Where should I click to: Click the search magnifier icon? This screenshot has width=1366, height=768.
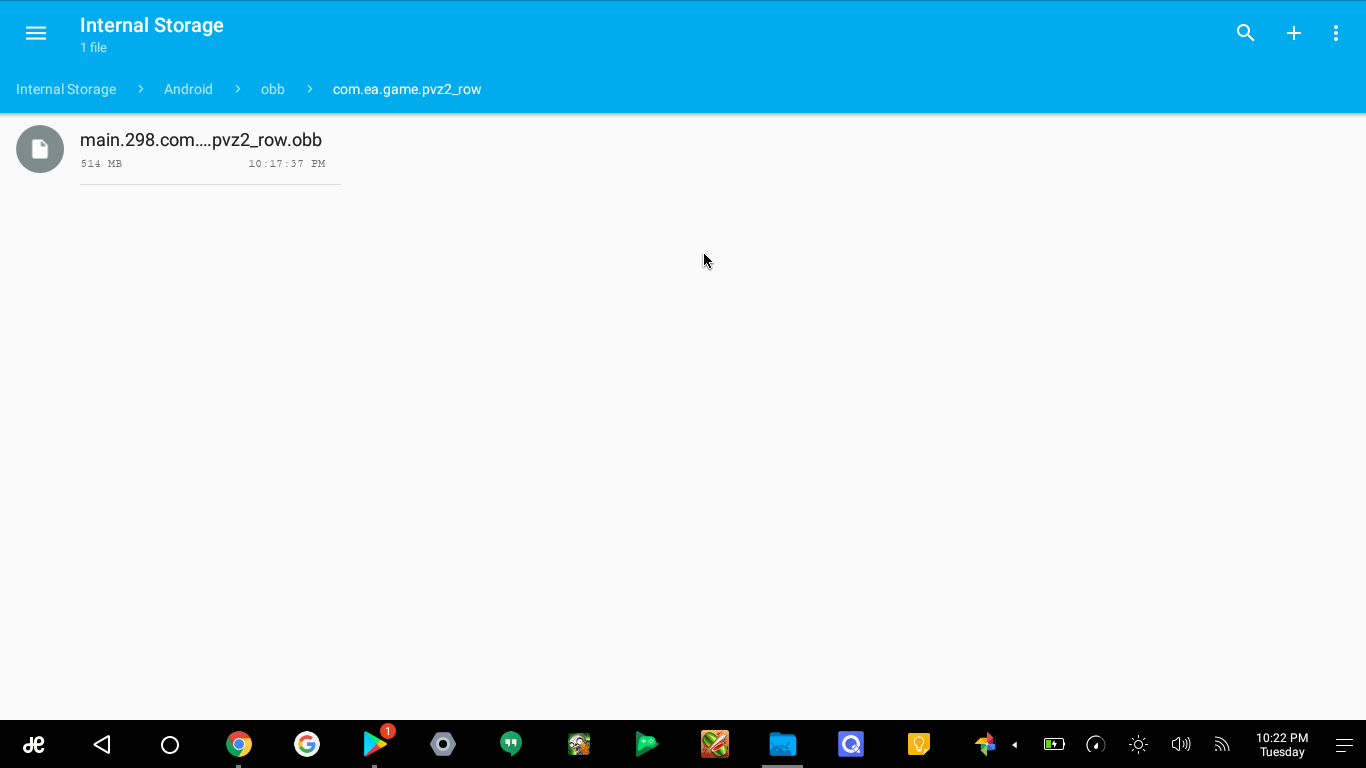(x=1245, y=33)
